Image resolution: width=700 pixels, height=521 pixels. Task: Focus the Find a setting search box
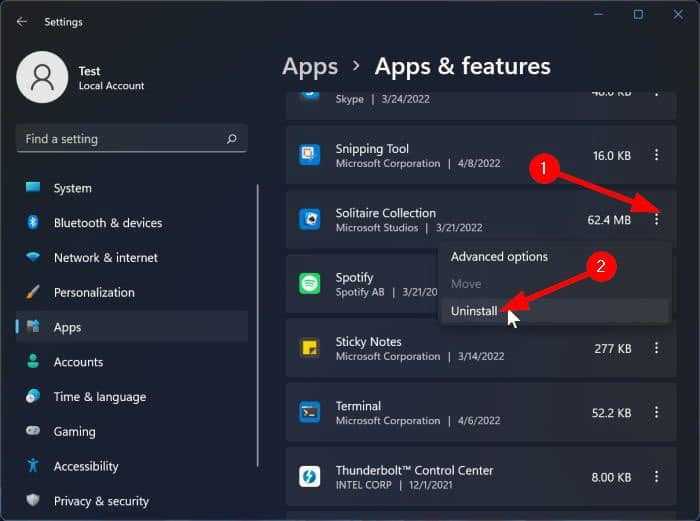[x=132, y=139]
